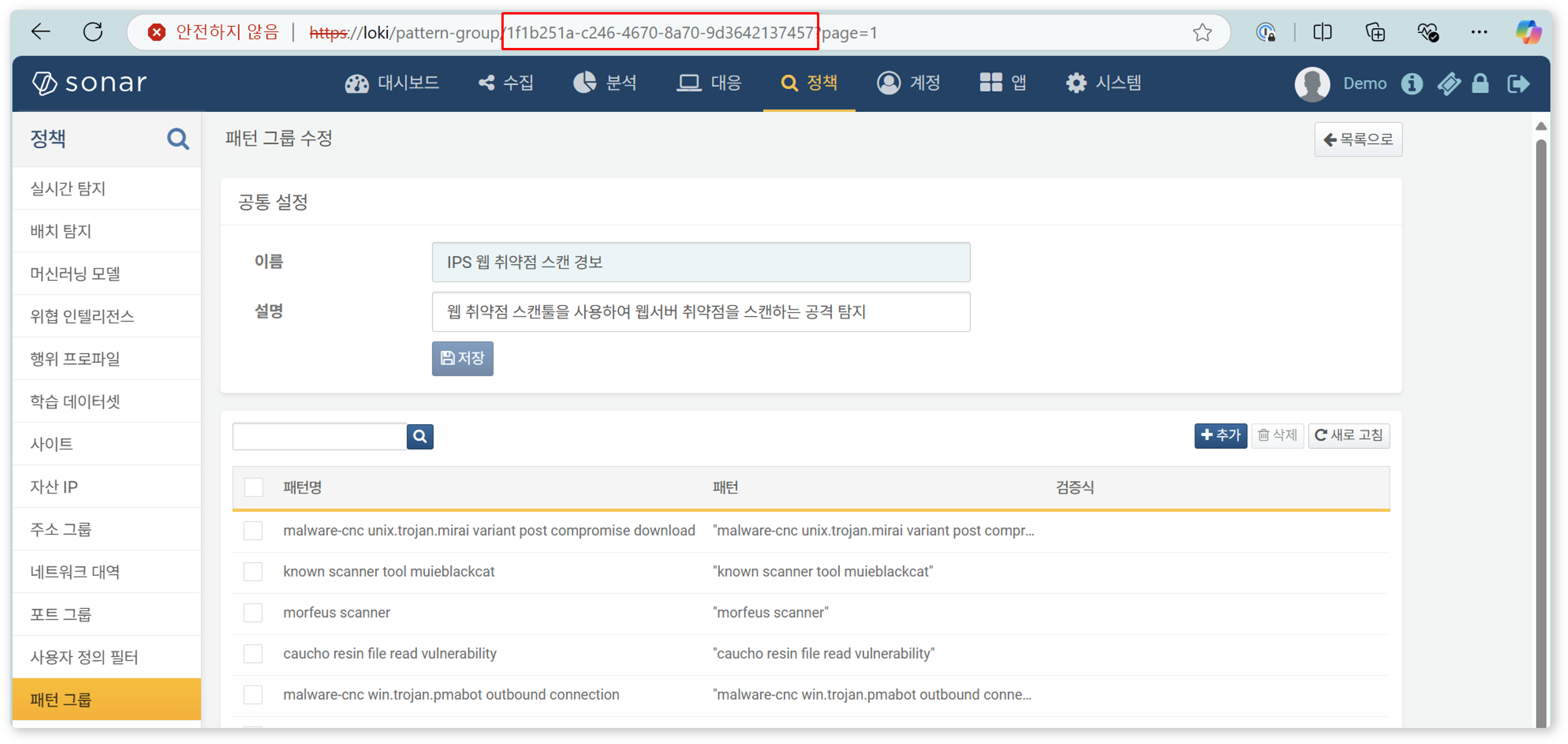Screen dimensions: 1568x744
Task: Open the Demo user avatar
Action: [x=1312, y=84]
